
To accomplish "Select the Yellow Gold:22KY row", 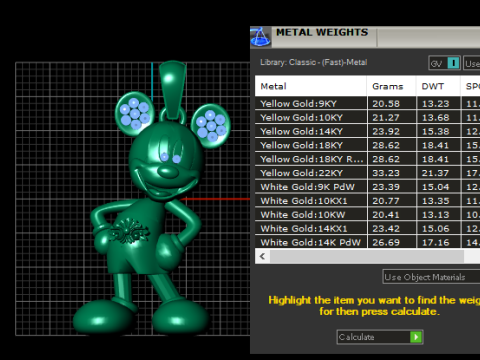I will [x=368, y=173].
